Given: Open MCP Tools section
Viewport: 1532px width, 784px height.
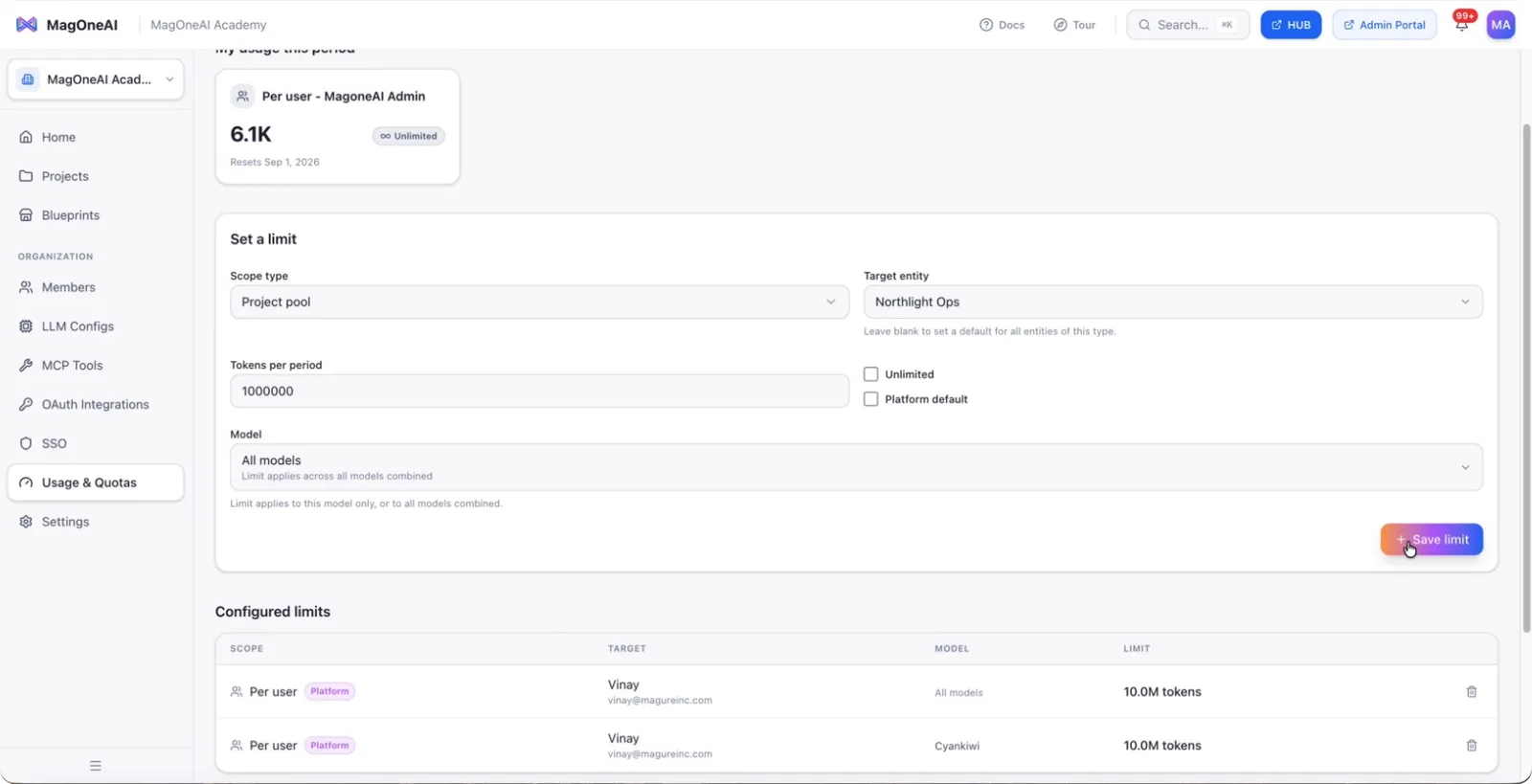Looking at the screenshot, I should tap(96, 366).
